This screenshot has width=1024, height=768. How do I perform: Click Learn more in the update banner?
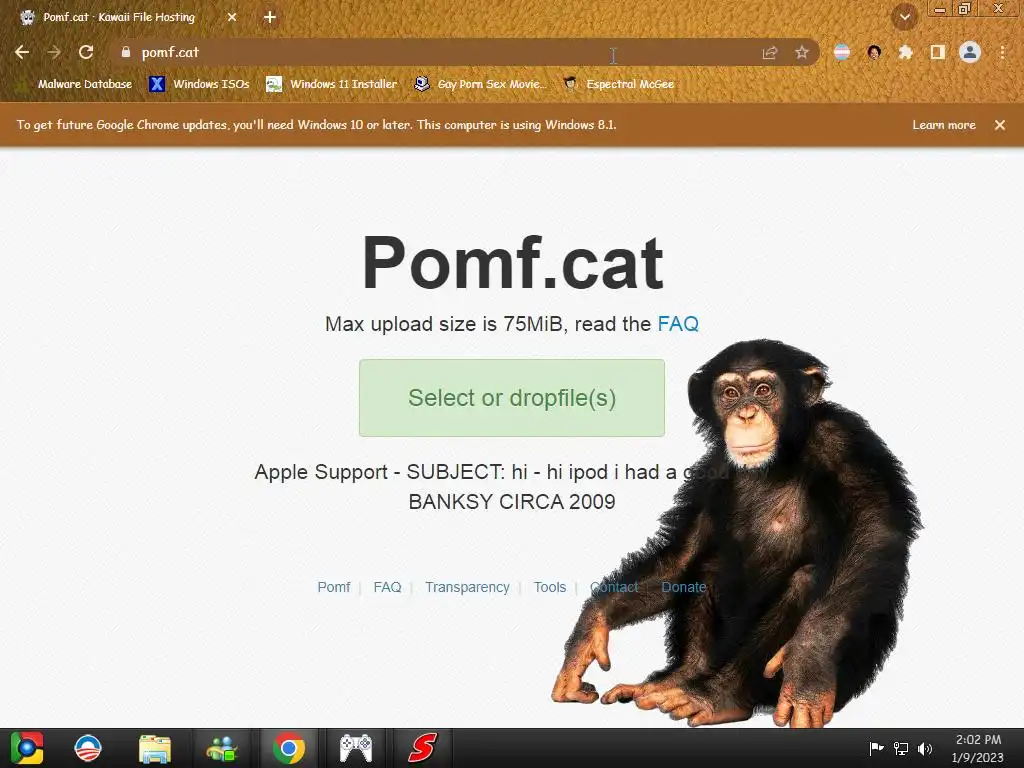point(944,125)
